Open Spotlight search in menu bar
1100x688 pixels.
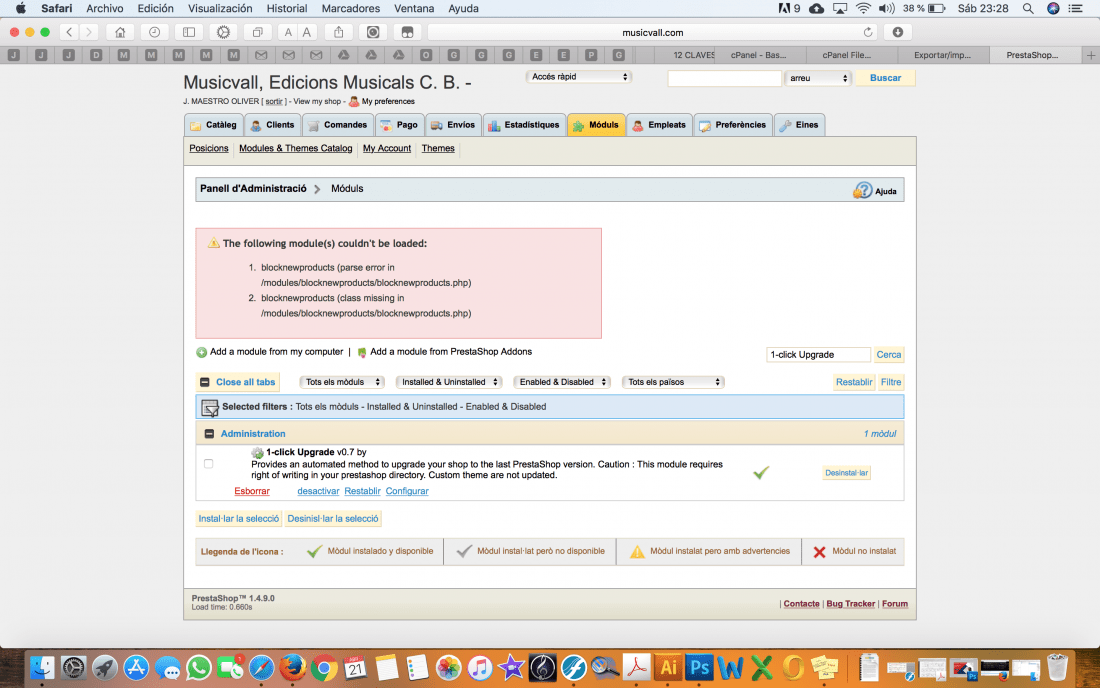point(1028,8)
